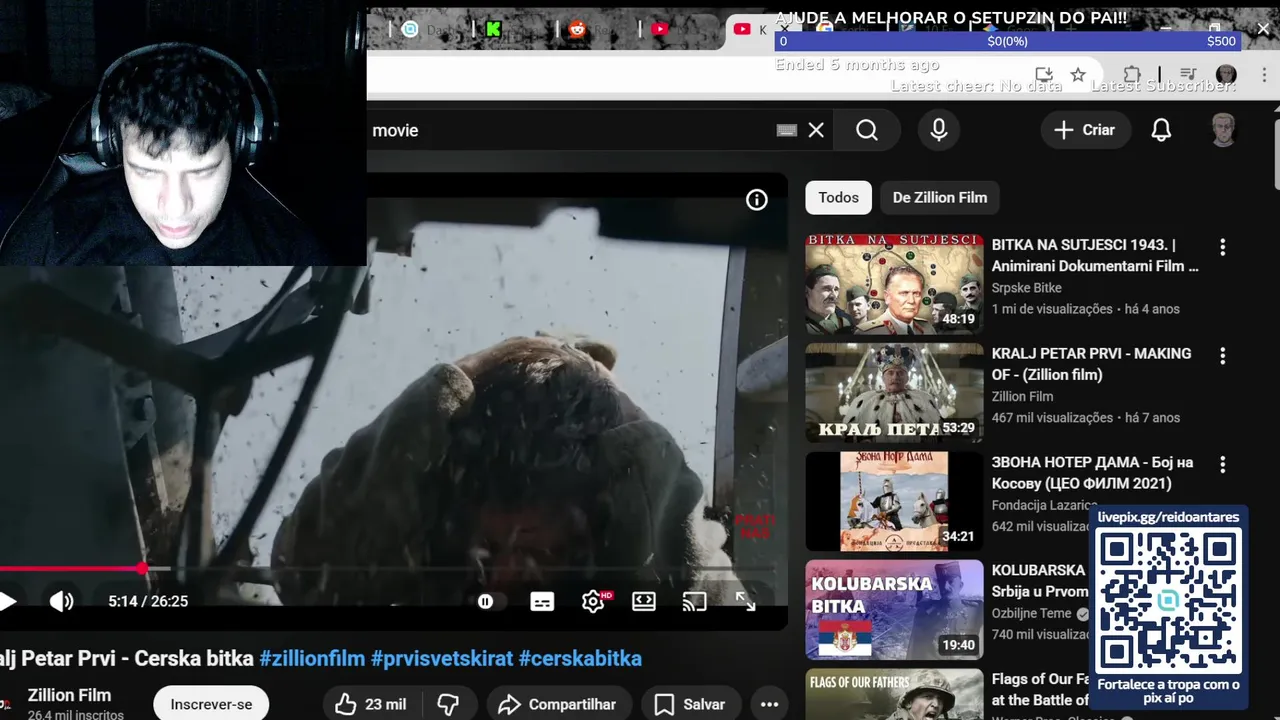Subscribe with the Inscrever-se button
Screen dimensions: 1280x720
pyautogui.click(x=211, y=704)
